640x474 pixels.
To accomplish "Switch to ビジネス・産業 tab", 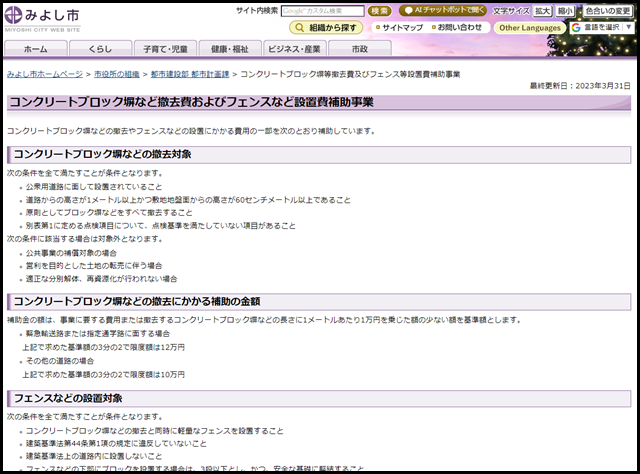I will 292,49.
